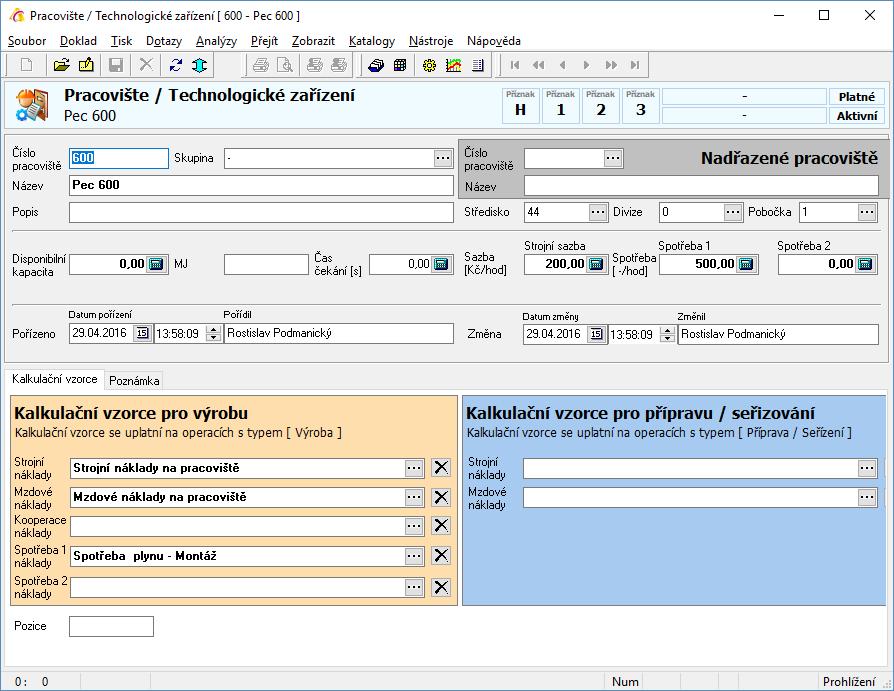Go to next record arrow
This screenshot has width=894, height=691.
point(587,65)
